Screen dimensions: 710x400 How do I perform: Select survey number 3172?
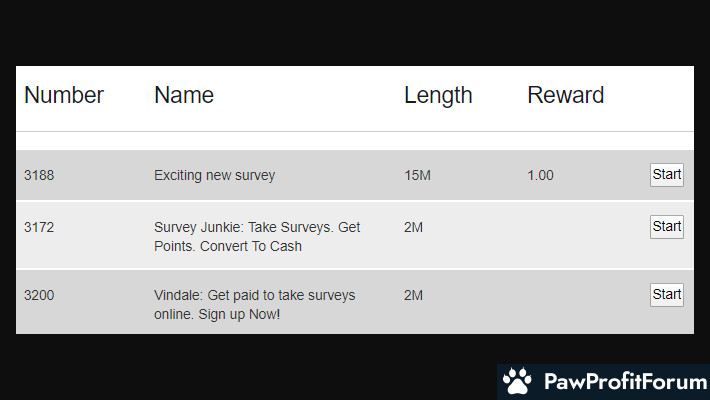click(x=39, y=228)
